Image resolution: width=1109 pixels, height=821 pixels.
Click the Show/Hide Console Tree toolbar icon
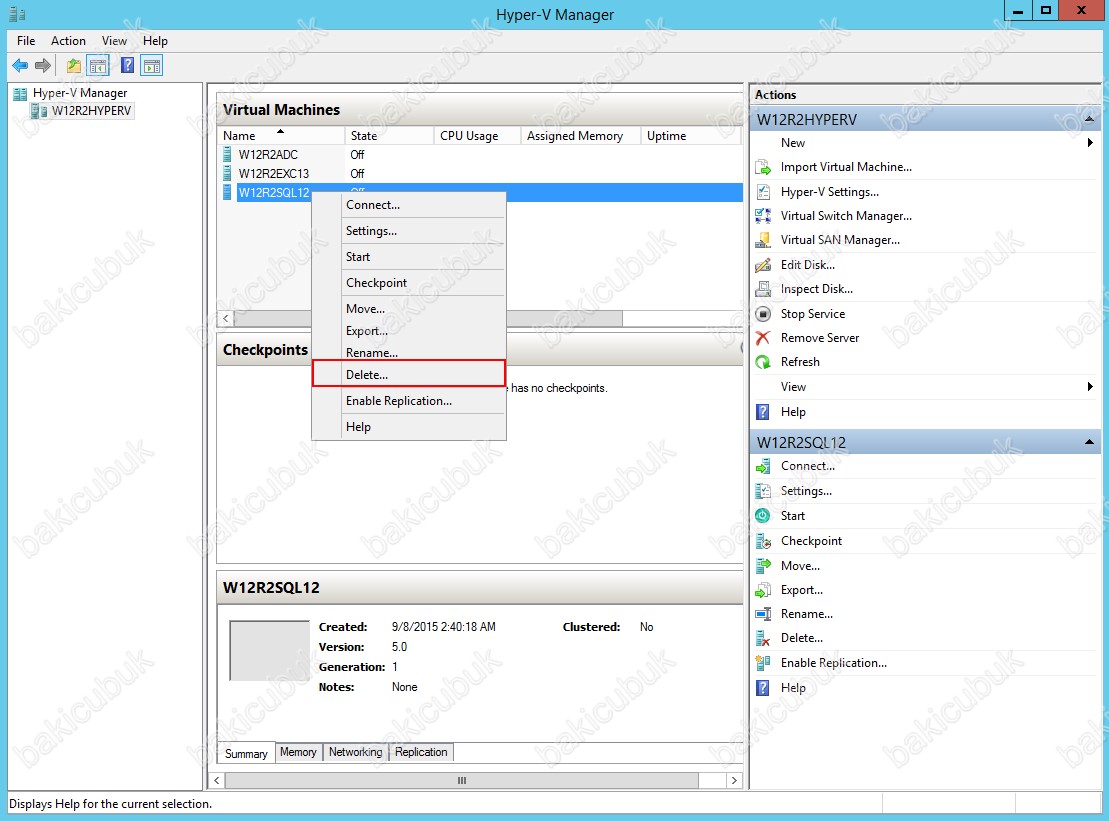98,66
